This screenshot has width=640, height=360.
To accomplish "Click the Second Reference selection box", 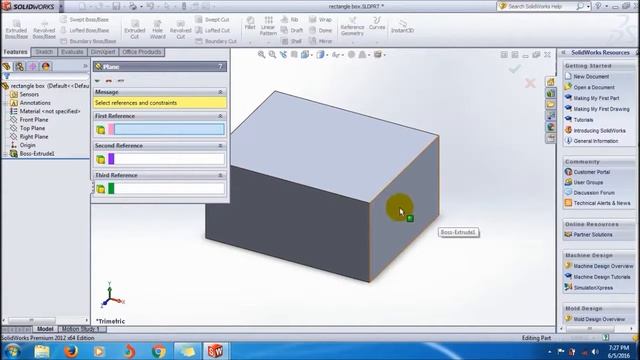I will pyautogui.click(x=169, y=159).
